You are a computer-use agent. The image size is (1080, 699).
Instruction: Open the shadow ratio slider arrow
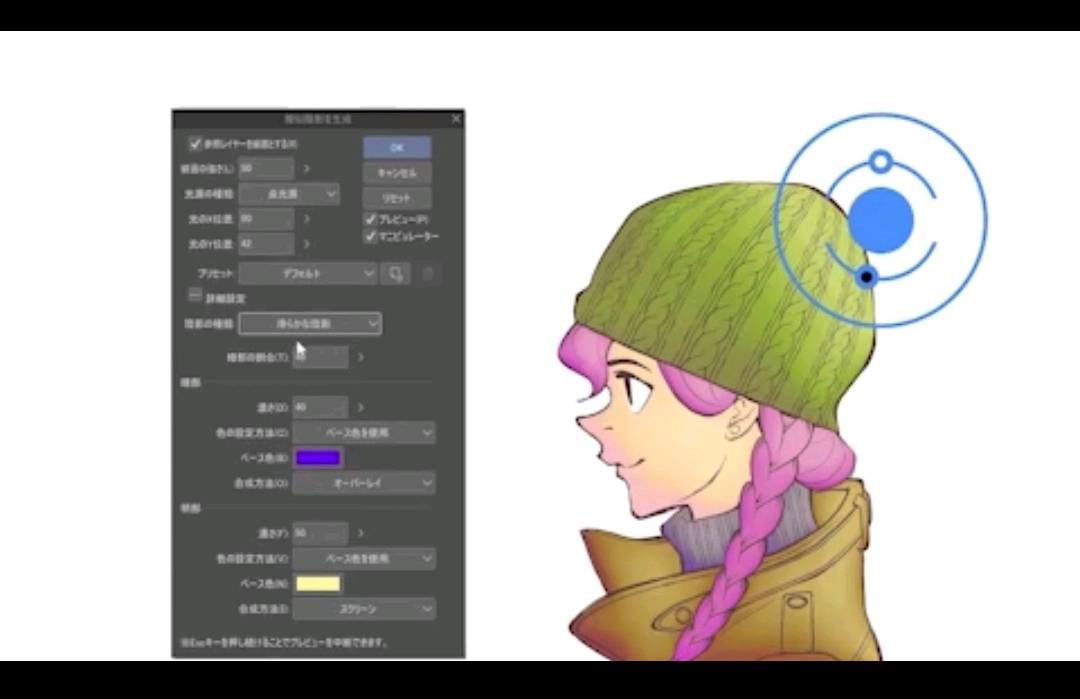click(x=360, y=357)
